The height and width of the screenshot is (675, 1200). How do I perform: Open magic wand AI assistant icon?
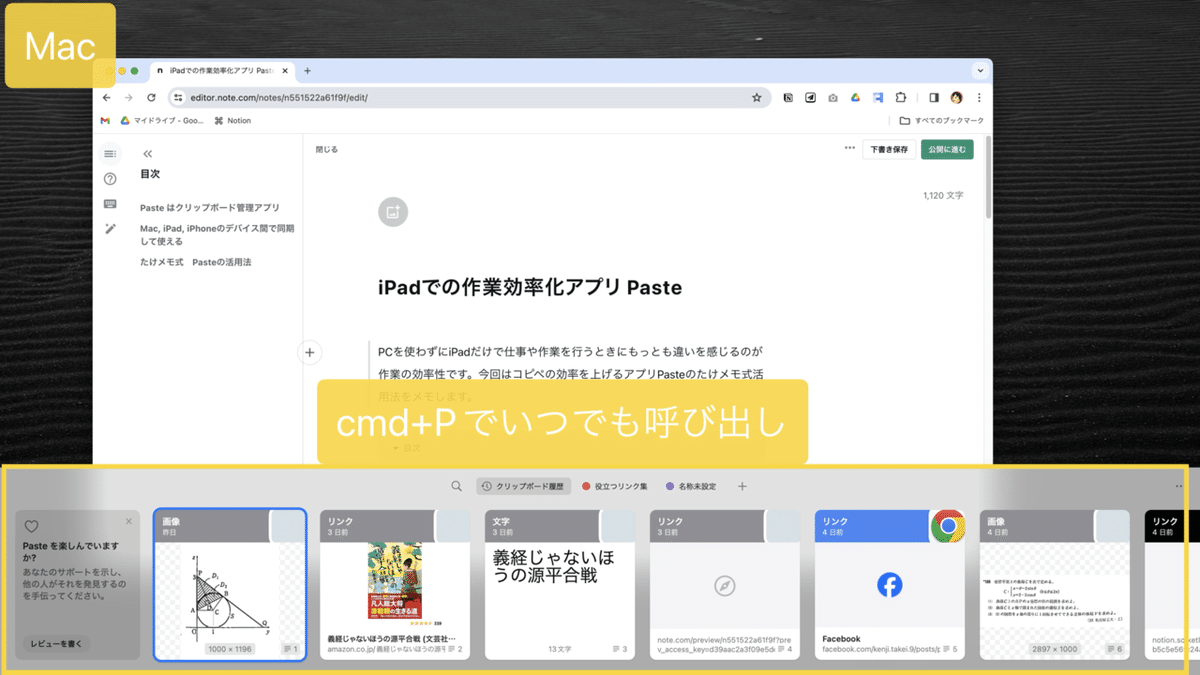tap(110, 229)
